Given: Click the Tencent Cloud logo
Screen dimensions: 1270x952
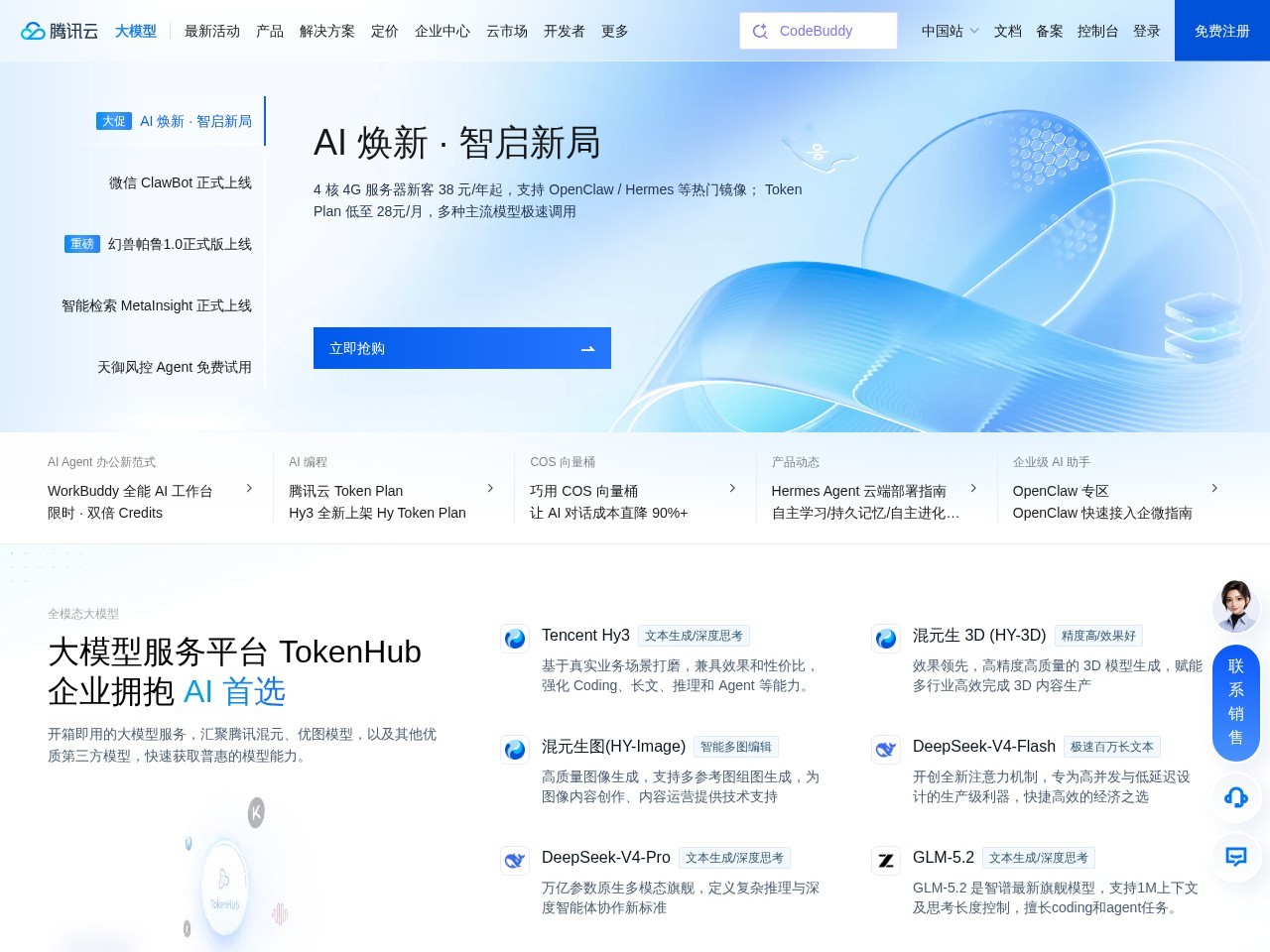Looking at the screenshot, I should [60, 31].
